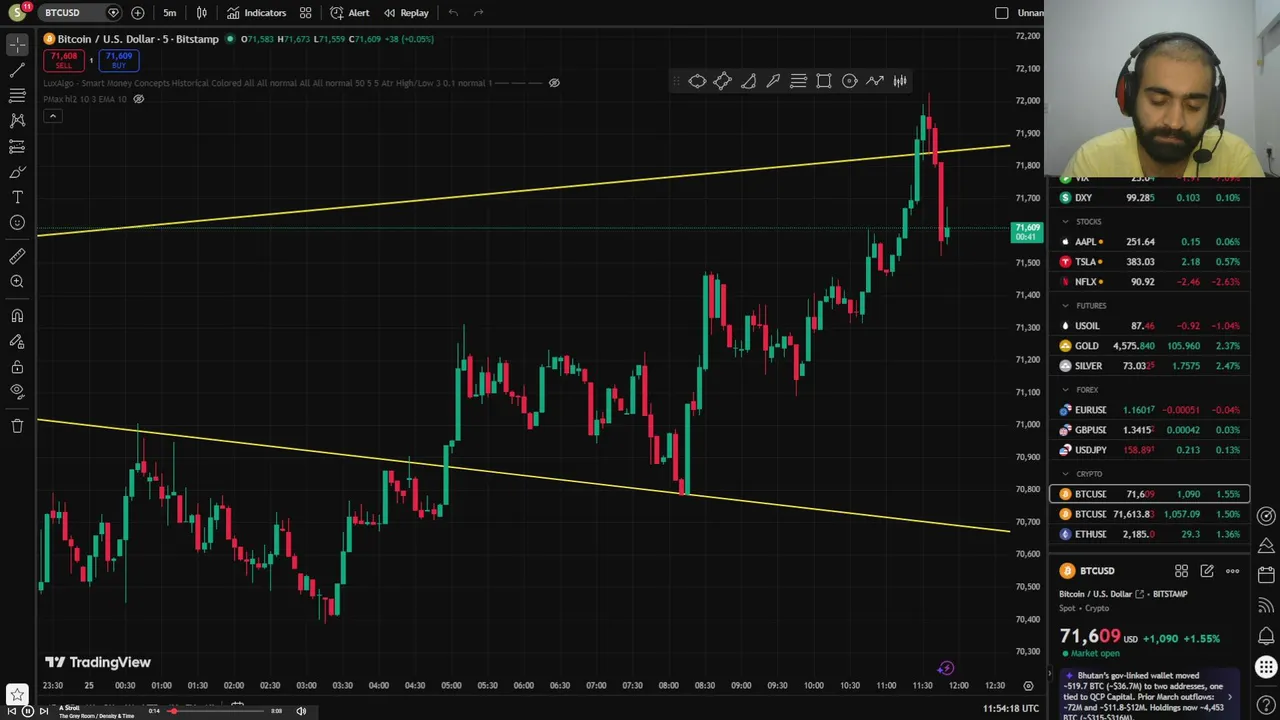Add a note to BTCUSD
Screen dimensions: 1280x720
point(1207,571)
